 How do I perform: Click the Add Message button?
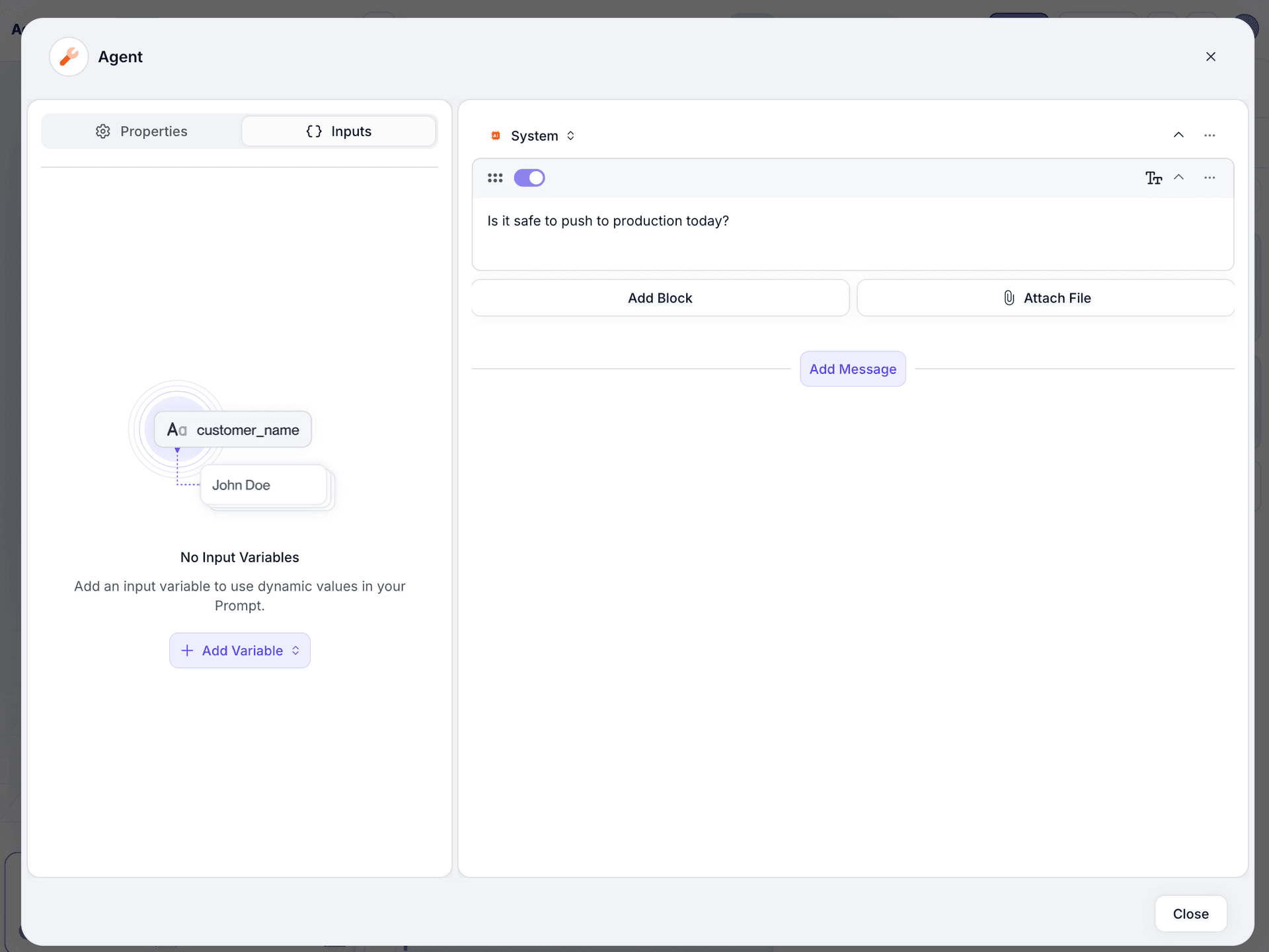[853, 369]
